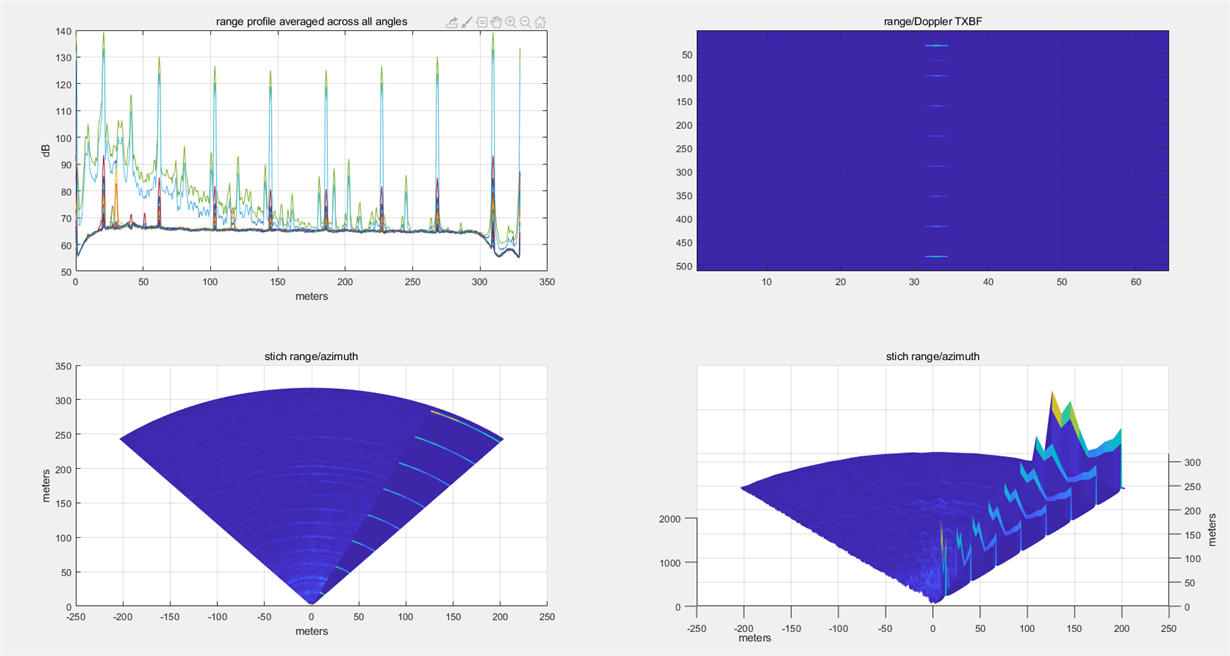This screenshot has width=1230, height=656.
Task: Click the dB y-axis label
Action: pyautogui.click(x=43, y=151)
